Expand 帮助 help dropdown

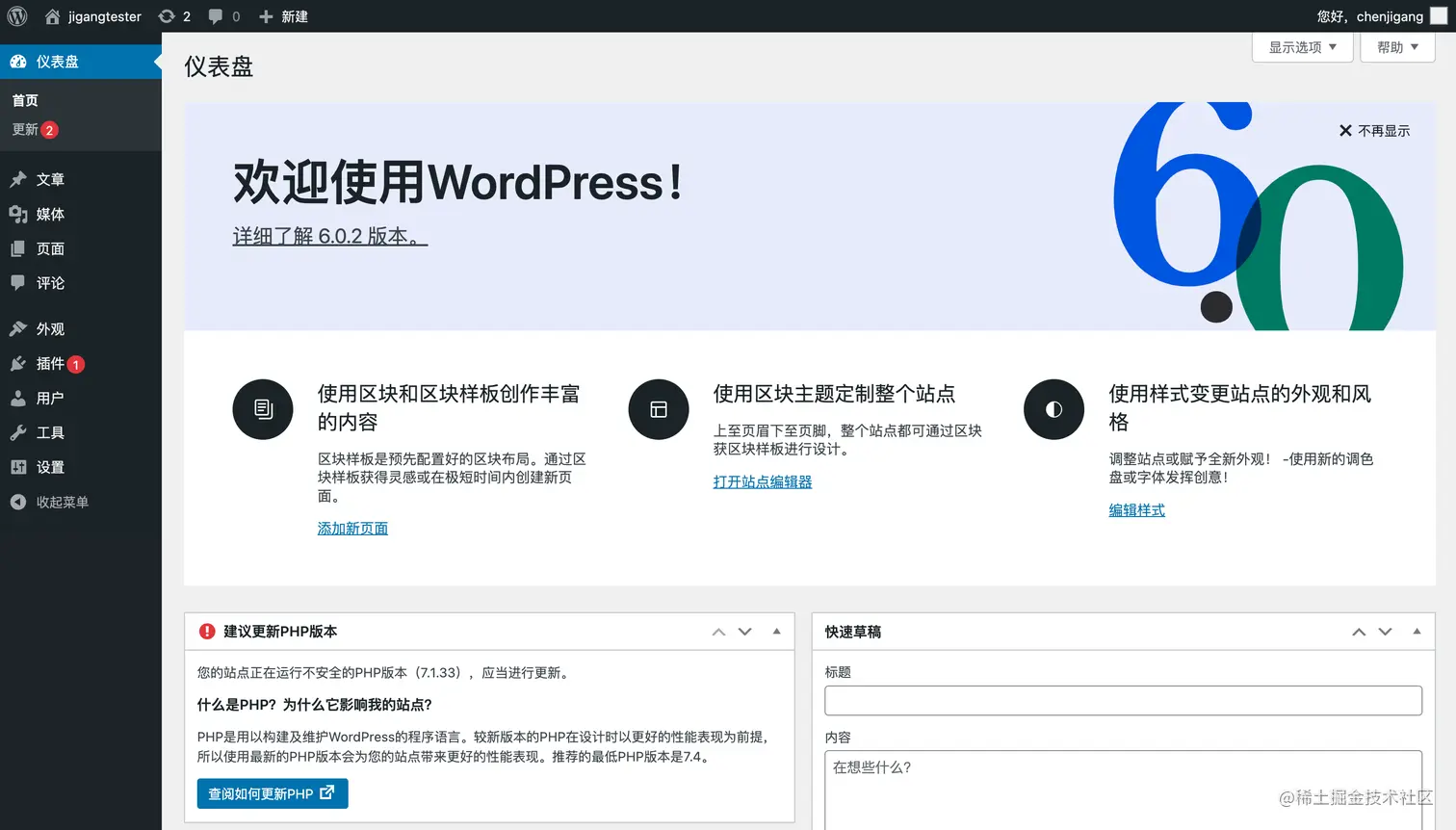(x=1397, y=47)
